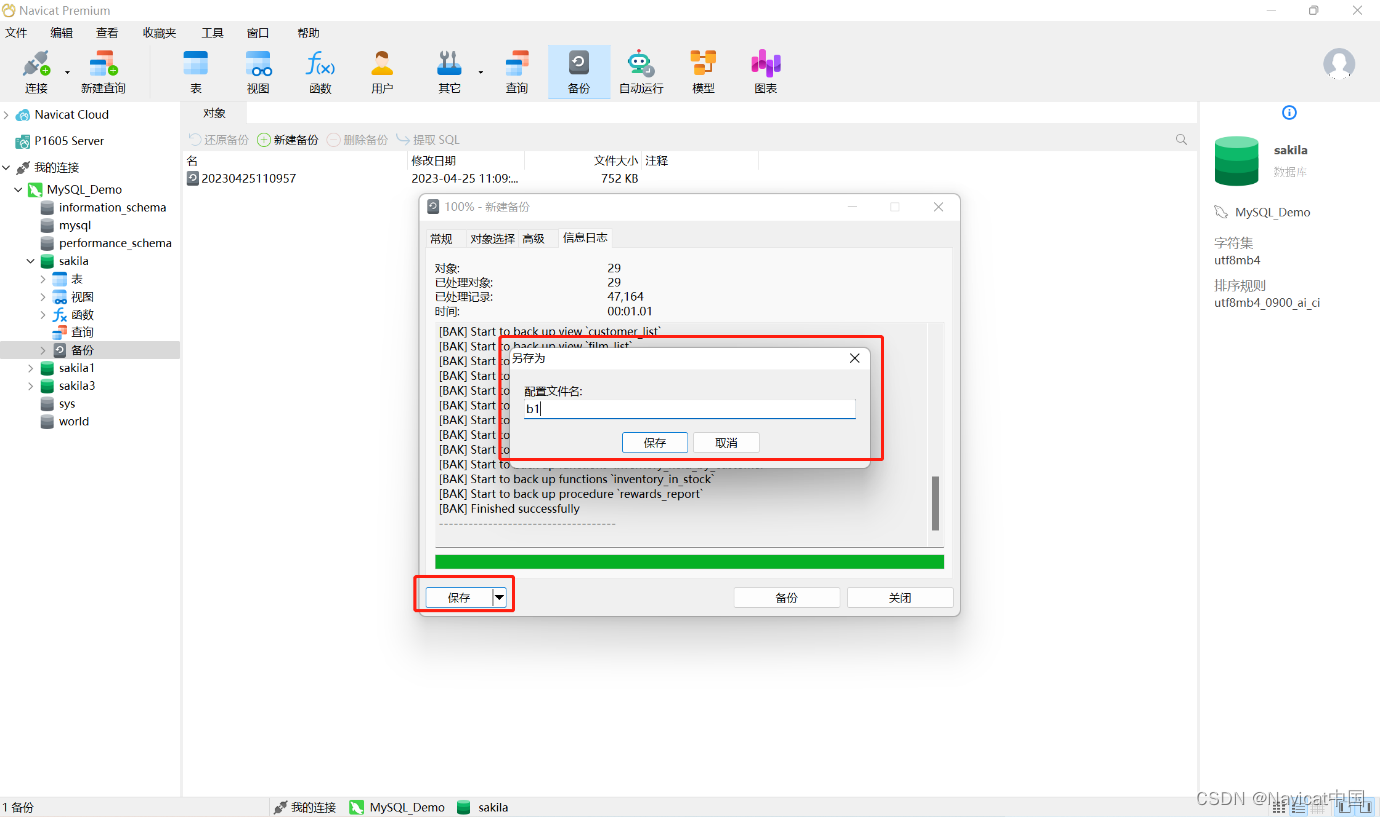This screenshot has width=1380, height=817.
Task: Select the 对象 tab in main pane
Action: click(x=214, y=114)
